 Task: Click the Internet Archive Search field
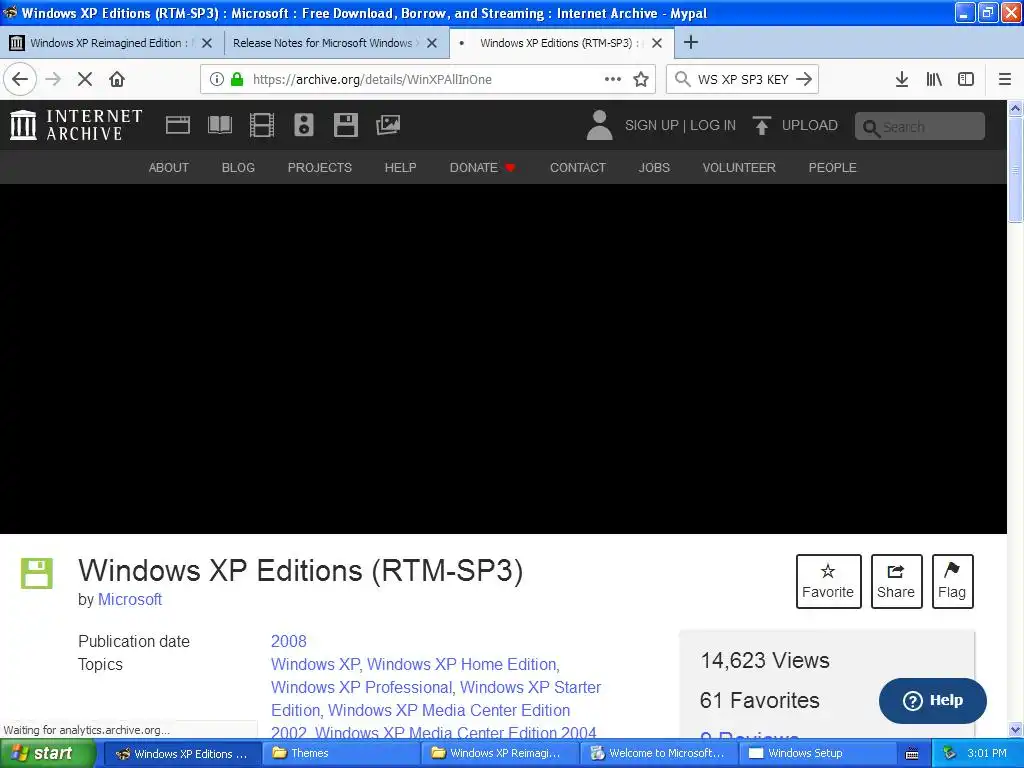pyautogui.click(x=920, y=126)
